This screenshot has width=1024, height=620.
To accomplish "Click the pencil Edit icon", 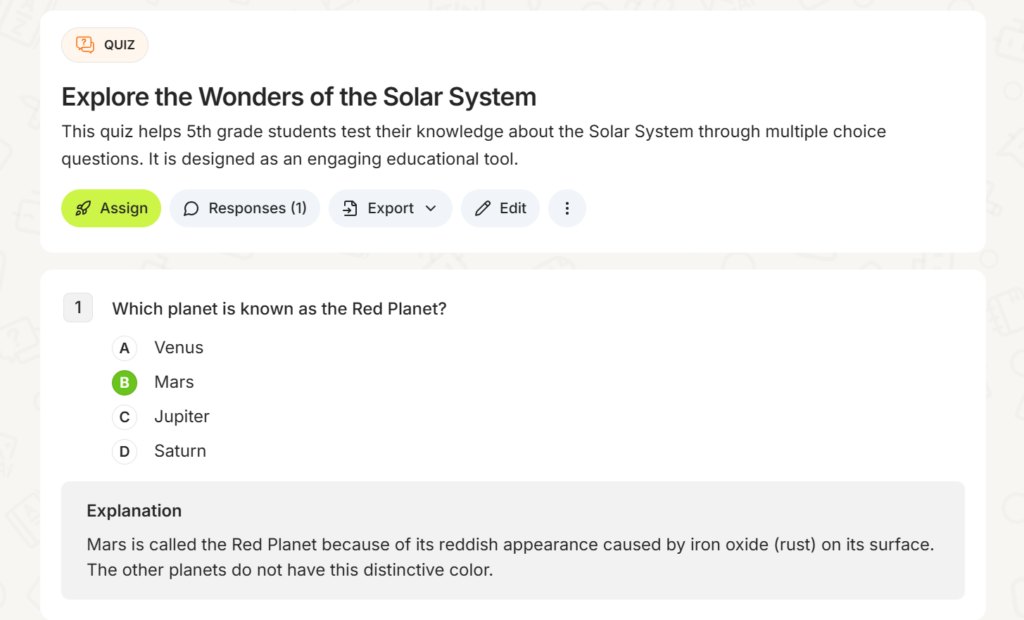I will (x=483, y=208).
